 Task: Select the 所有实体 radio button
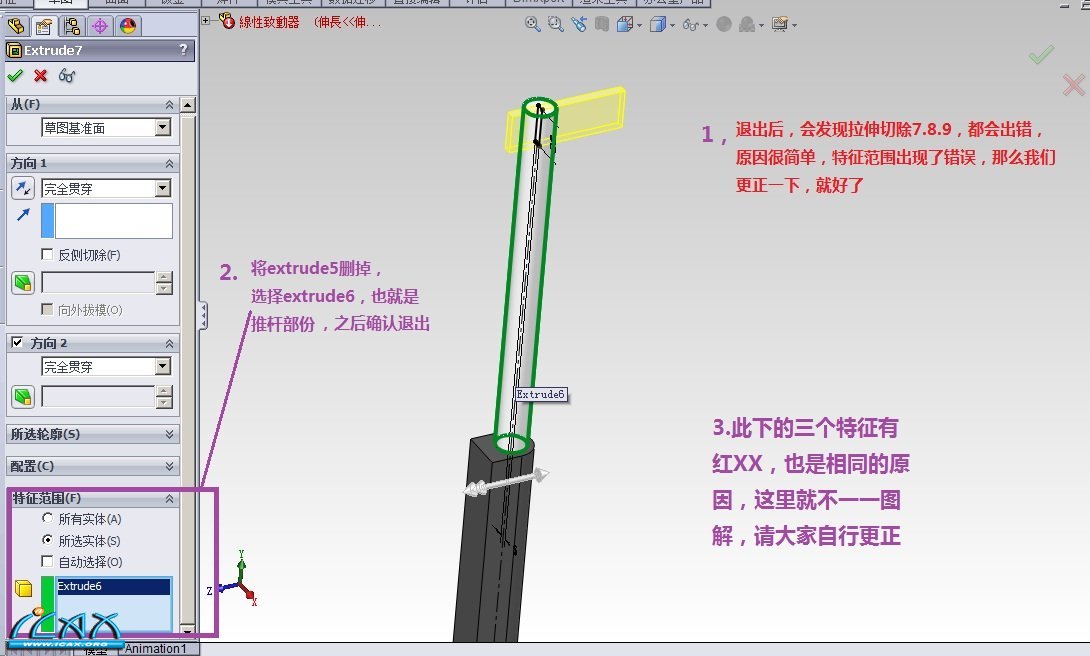[x=47, y=519]
